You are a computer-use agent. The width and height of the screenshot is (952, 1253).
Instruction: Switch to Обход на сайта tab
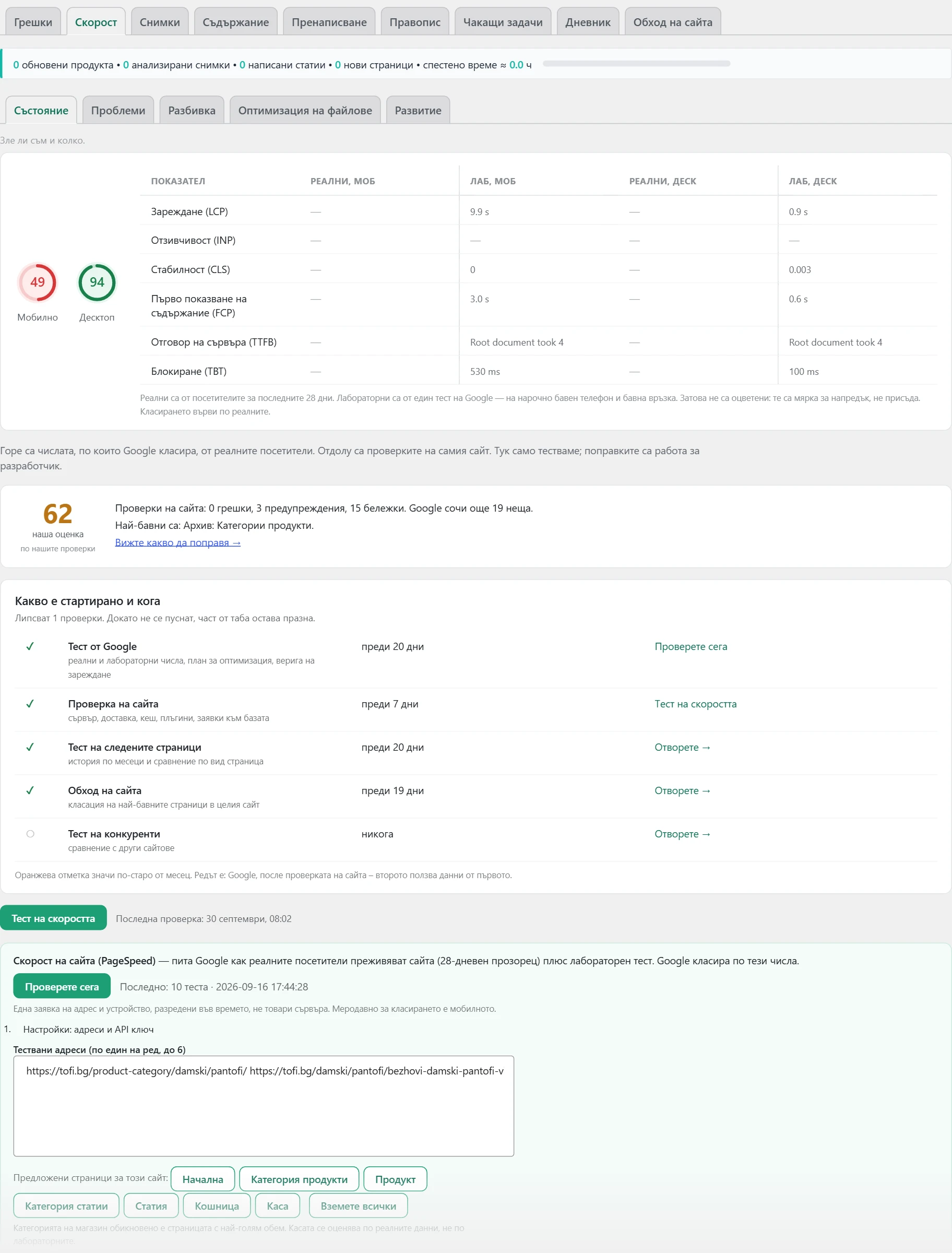(673, 22)
